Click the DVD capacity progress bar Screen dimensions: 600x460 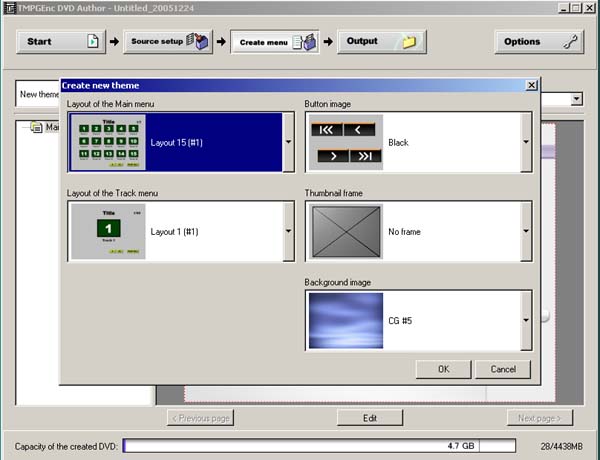[x=319, y=446]
